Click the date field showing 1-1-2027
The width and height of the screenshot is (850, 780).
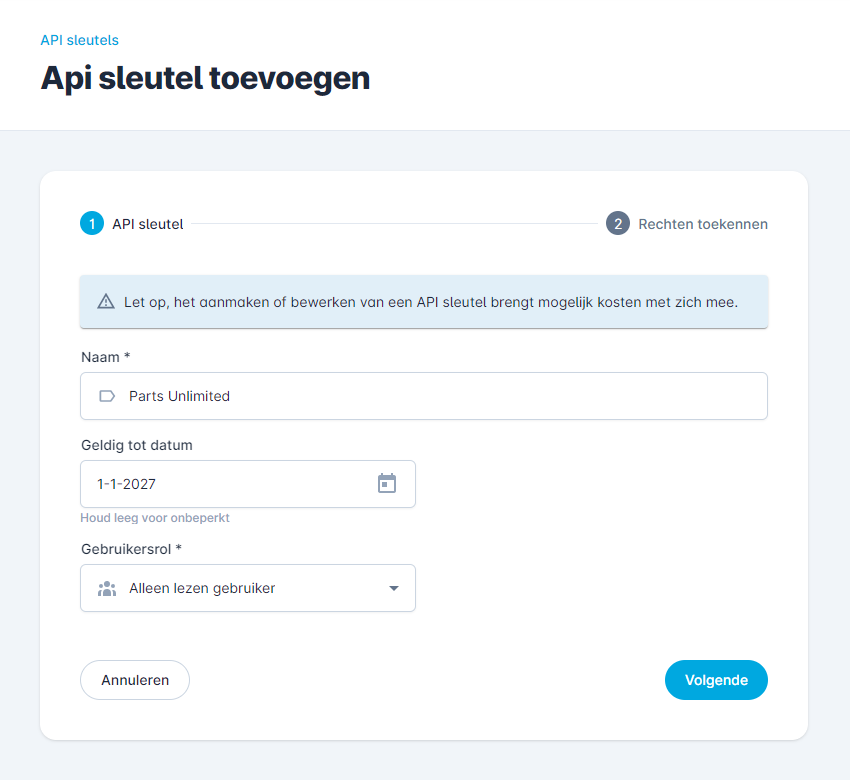point(248,484)
